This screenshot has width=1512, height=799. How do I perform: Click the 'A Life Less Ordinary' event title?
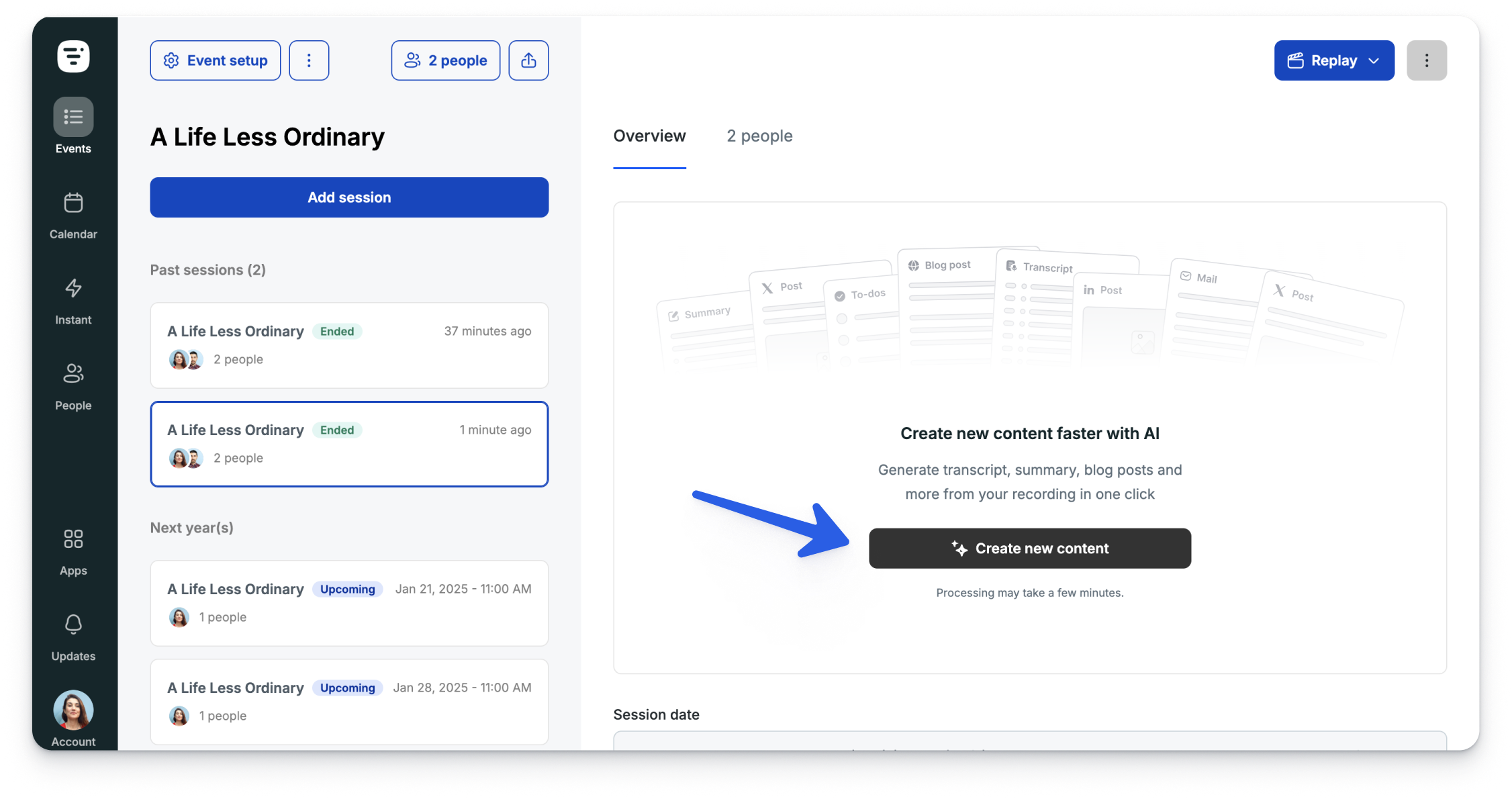pos(267,137)
